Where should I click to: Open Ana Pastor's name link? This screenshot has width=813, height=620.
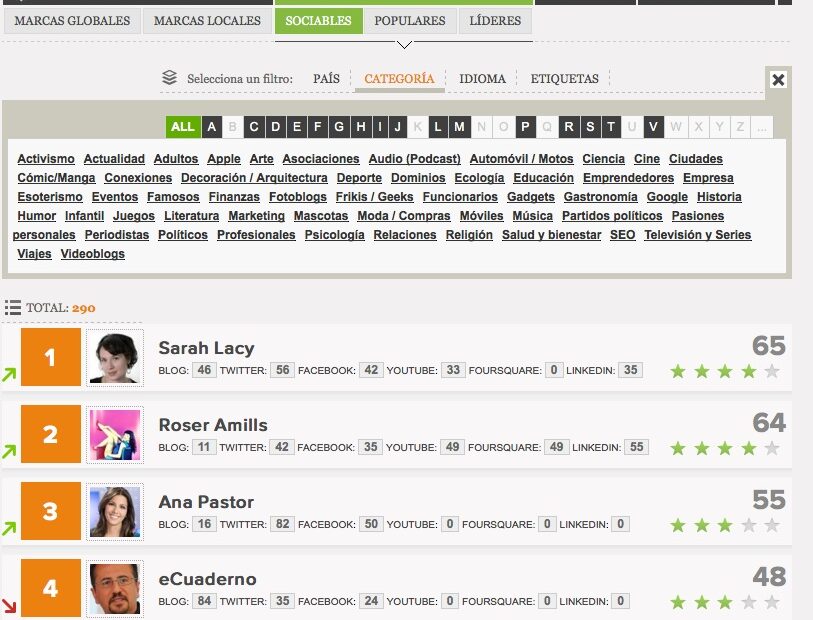[206, 502]
